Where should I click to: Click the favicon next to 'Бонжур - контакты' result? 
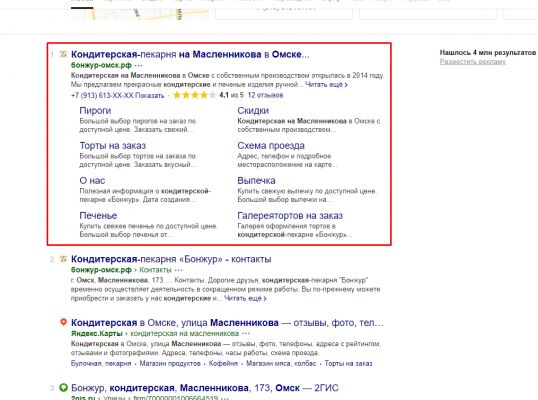[63, 259]
